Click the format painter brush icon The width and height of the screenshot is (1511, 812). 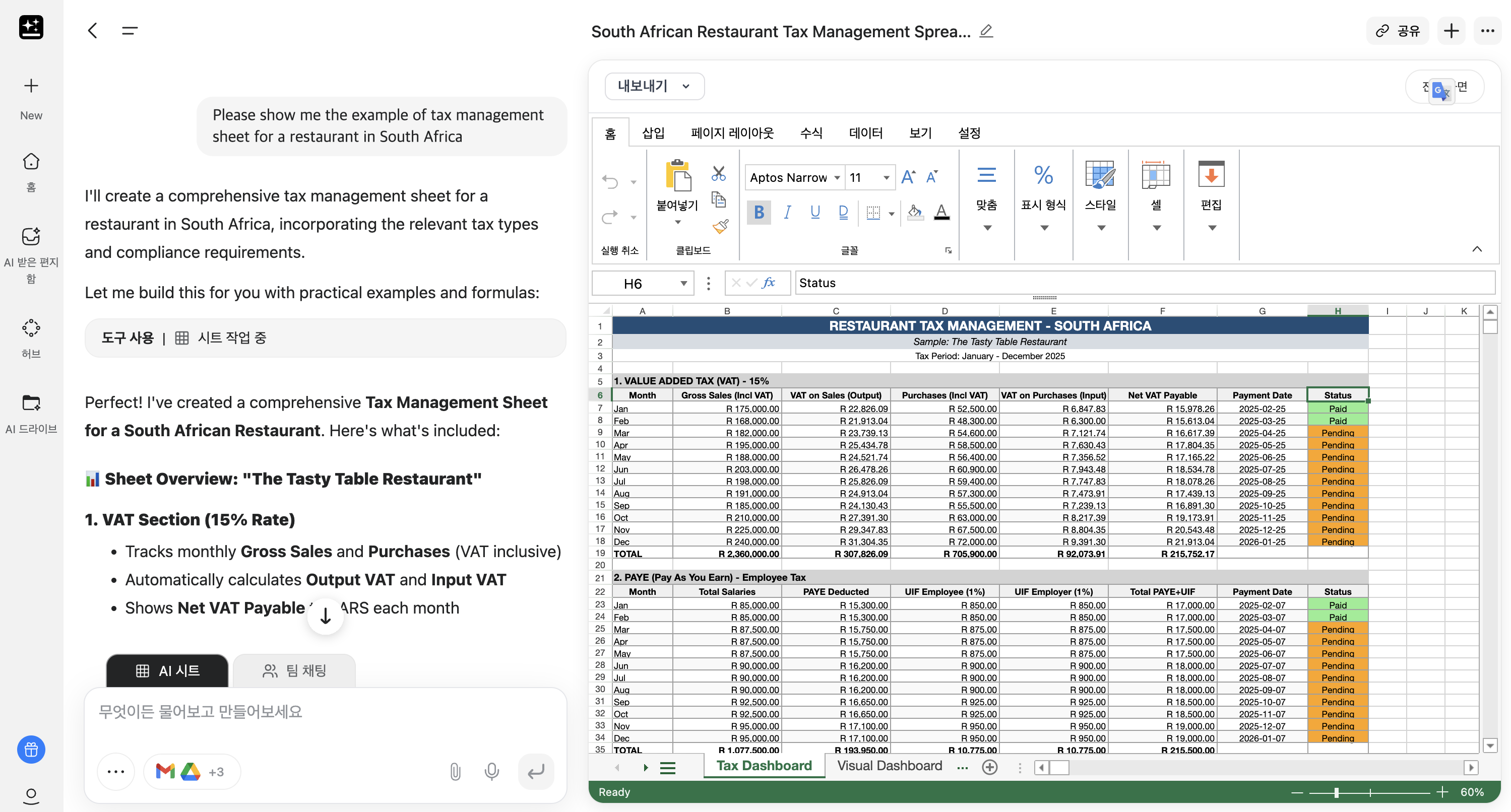coord(720,227)
